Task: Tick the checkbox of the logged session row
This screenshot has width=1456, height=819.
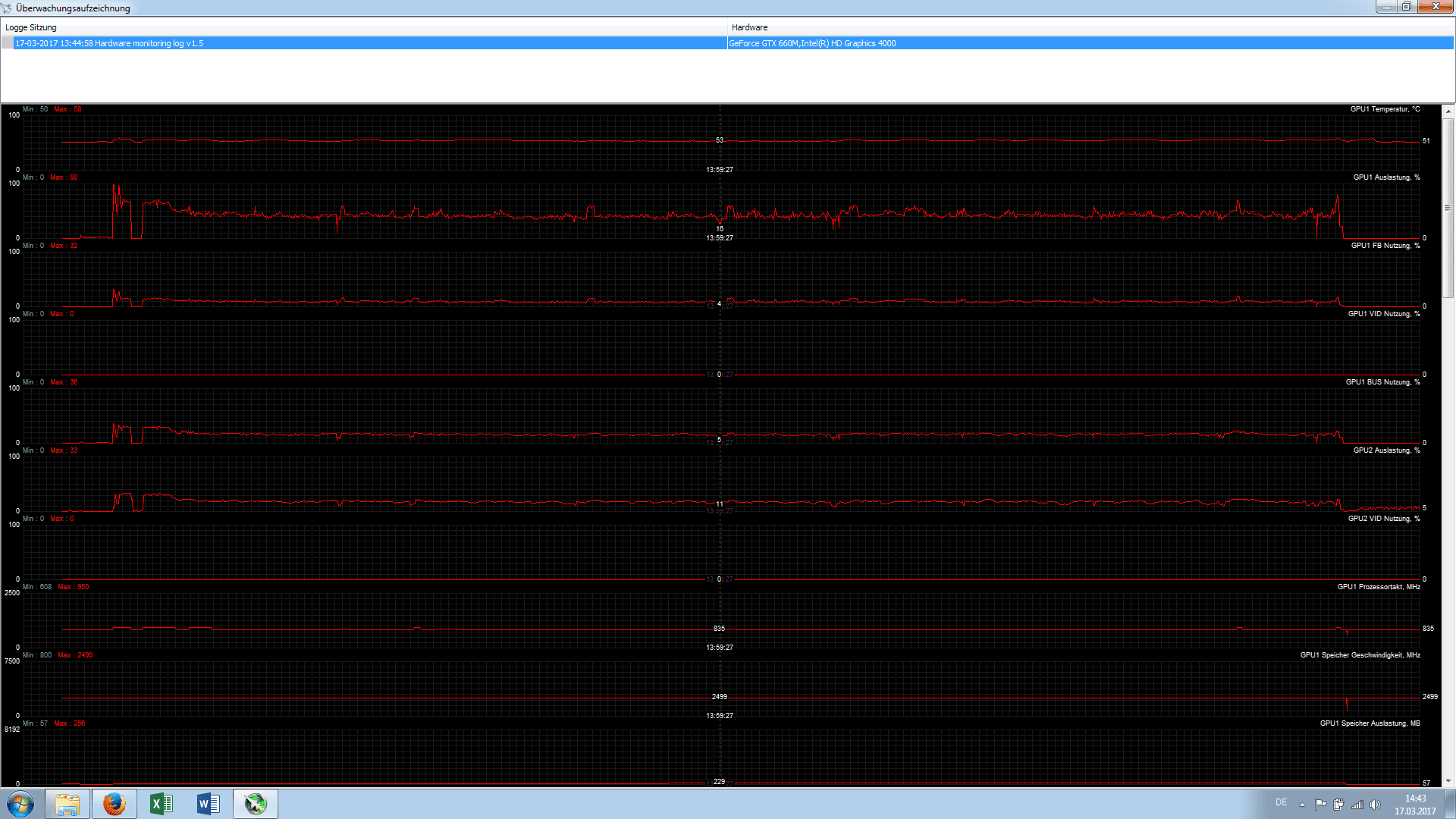Action: pyautogui.click(x=8, y=43)
